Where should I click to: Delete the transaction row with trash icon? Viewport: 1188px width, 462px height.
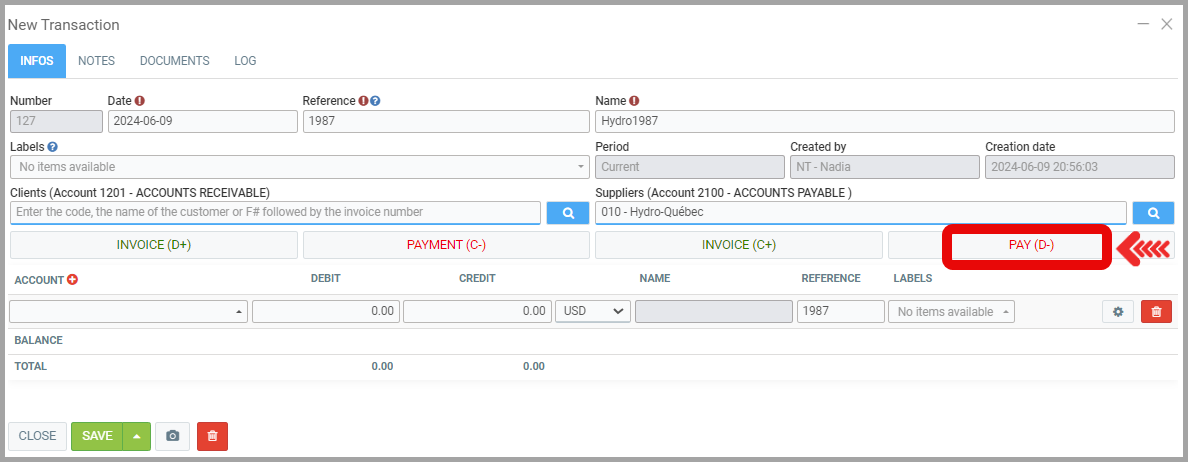pyautogui.click(x=1156, y=312)
